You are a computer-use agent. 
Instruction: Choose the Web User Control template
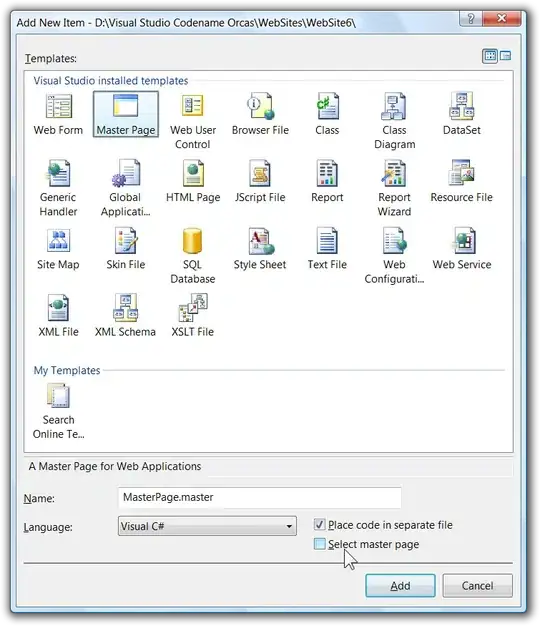point(192,106)
